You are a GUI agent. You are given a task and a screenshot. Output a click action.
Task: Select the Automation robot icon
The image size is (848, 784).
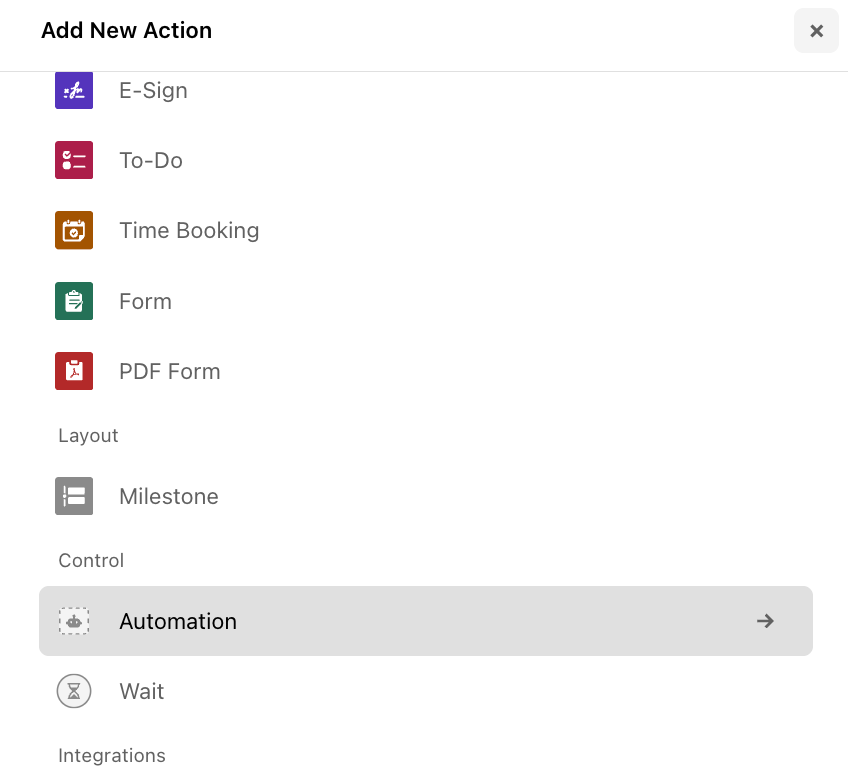click(74, 621)
